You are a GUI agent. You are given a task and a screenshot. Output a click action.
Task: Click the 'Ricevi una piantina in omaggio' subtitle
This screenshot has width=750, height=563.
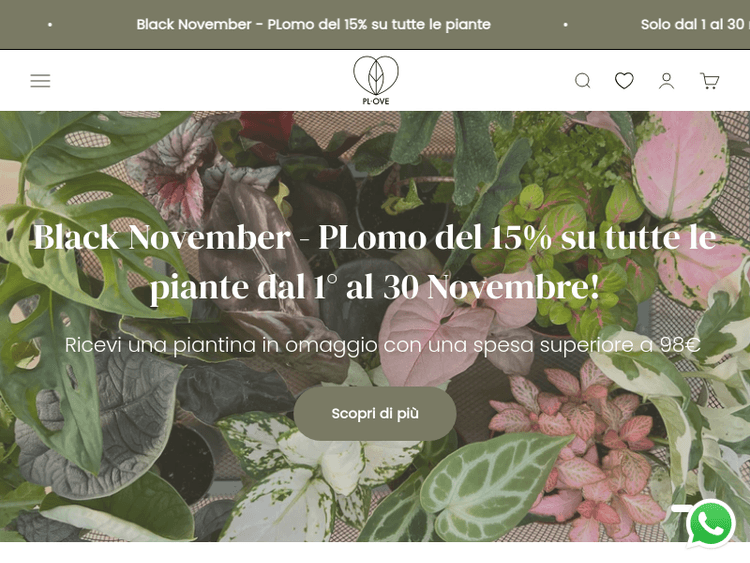(383, 345)
